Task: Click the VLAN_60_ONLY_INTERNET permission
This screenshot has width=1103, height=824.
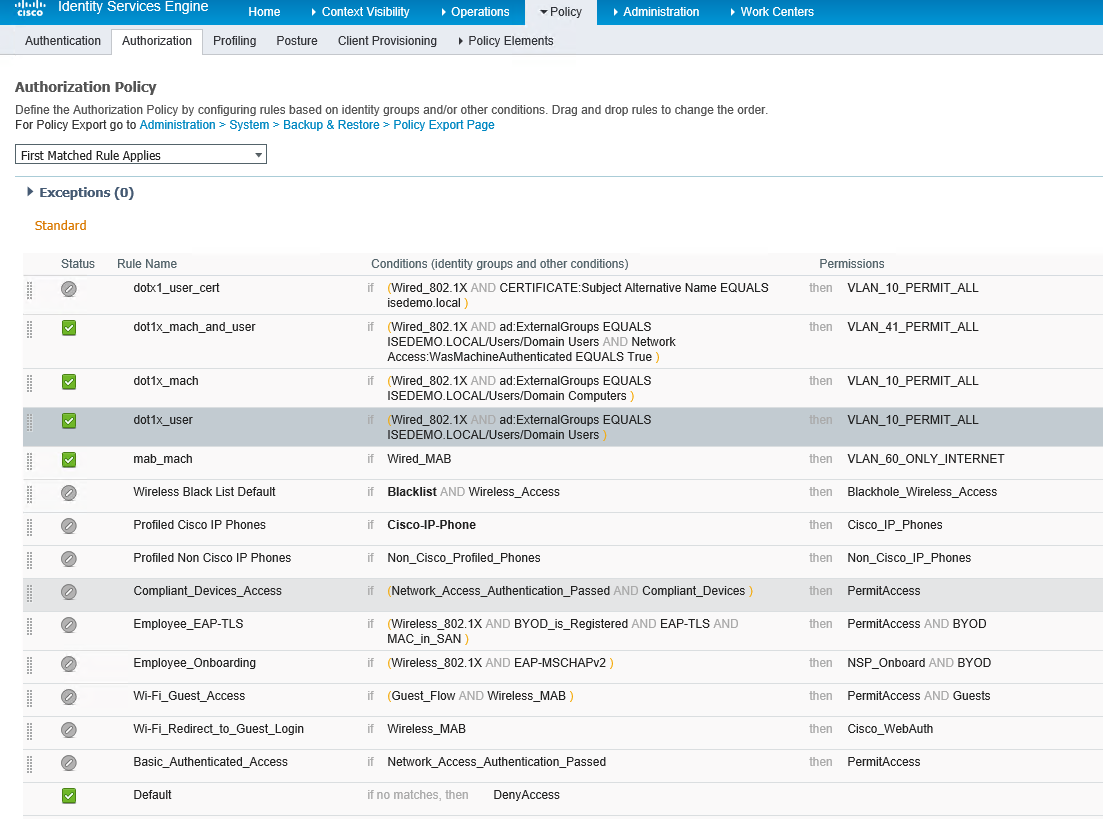Action: click(926, 459)
